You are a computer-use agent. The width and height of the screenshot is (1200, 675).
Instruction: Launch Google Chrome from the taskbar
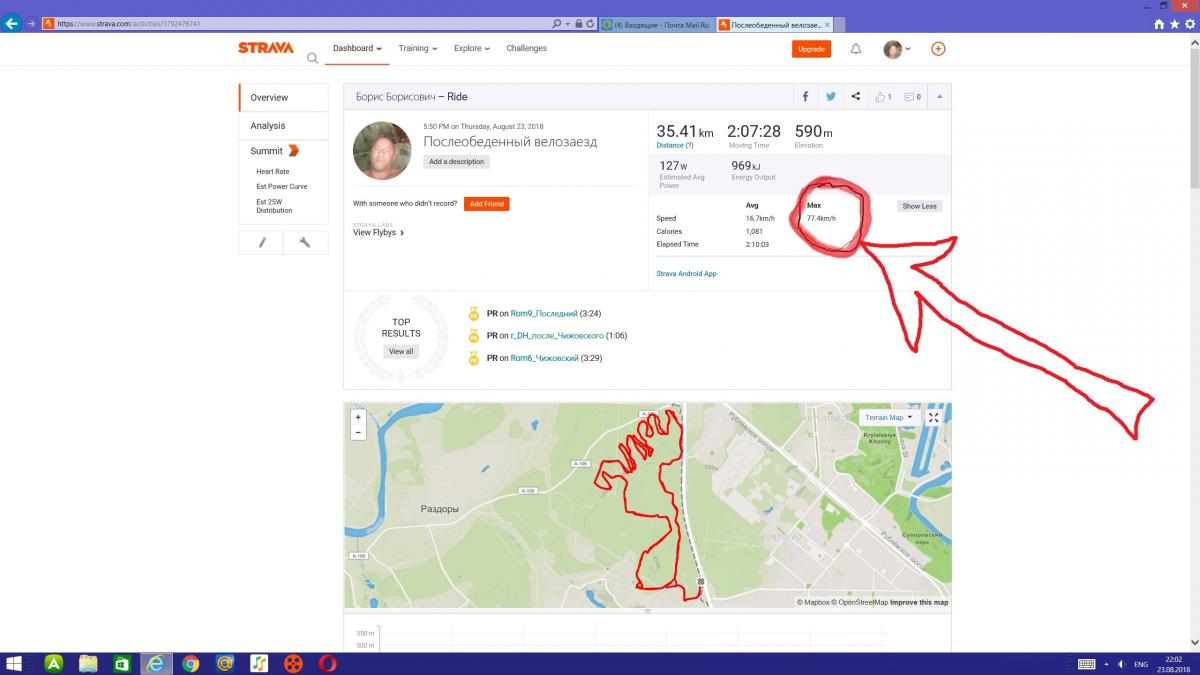click(x=190, y=663)
